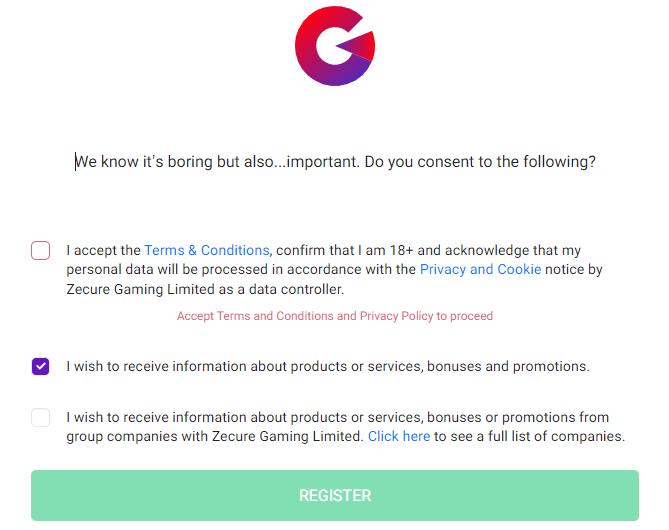Click the 'to see a full list of companies' text
Screen dimensions: 669x530
(x=529, y=436)
